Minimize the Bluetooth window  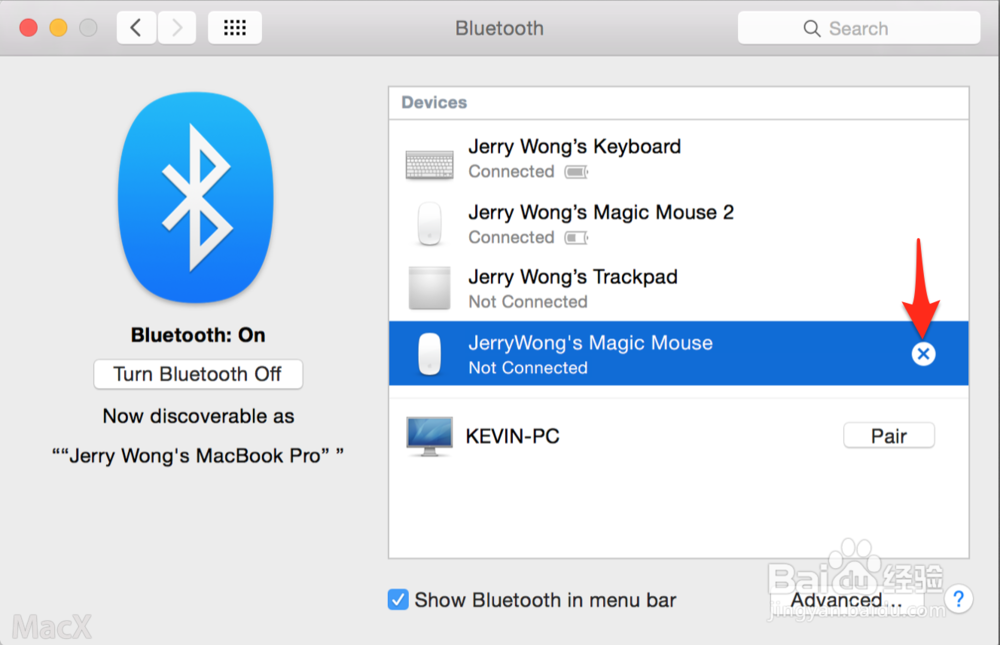pyautogui.click(x=58, y=28)
